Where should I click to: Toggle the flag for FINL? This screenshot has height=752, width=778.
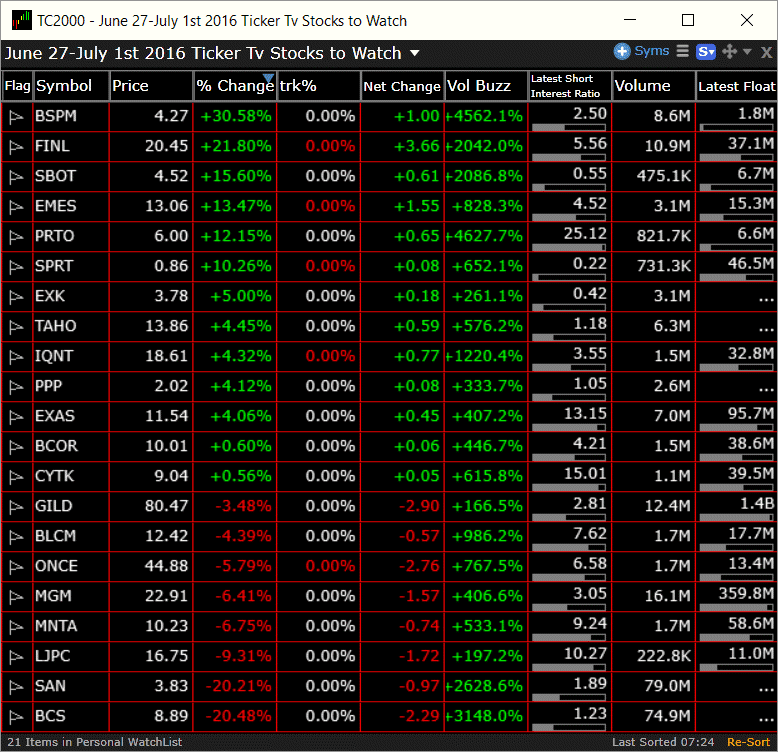(16, 147)
